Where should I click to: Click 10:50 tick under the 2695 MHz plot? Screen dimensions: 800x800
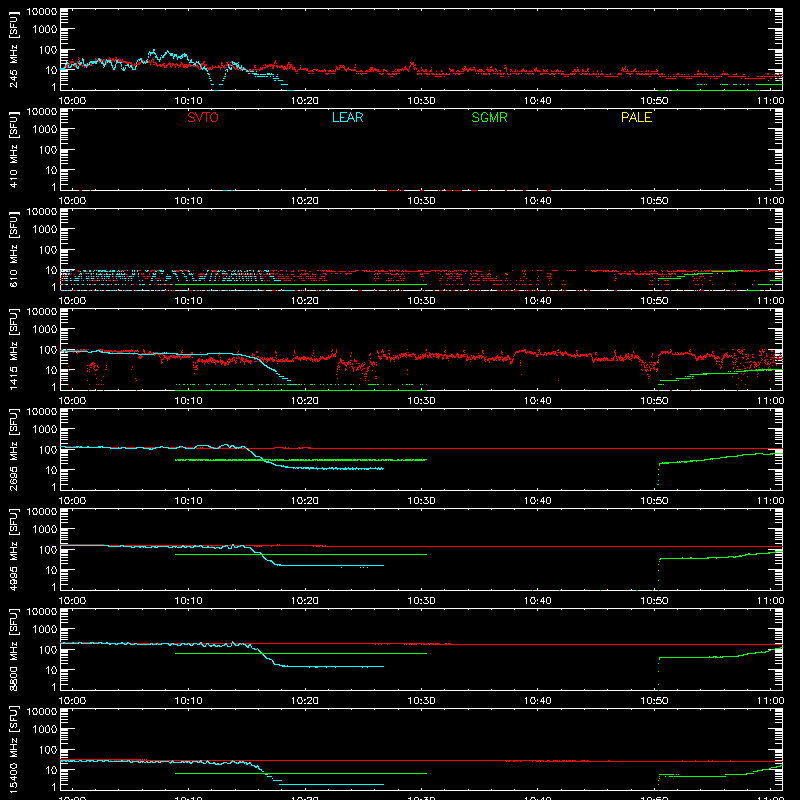[654, 501]
